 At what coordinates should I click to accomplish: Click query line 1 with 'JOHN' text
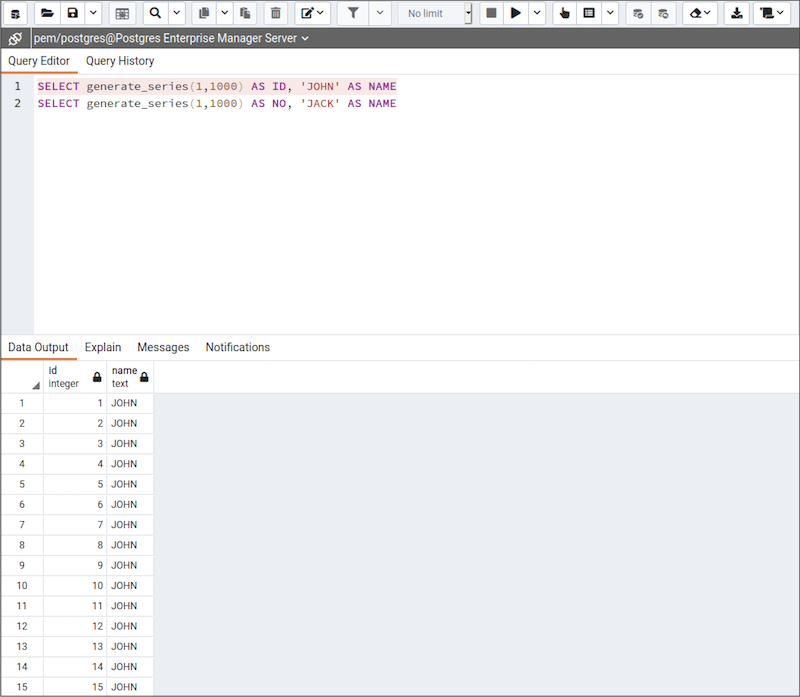(217, 86)
